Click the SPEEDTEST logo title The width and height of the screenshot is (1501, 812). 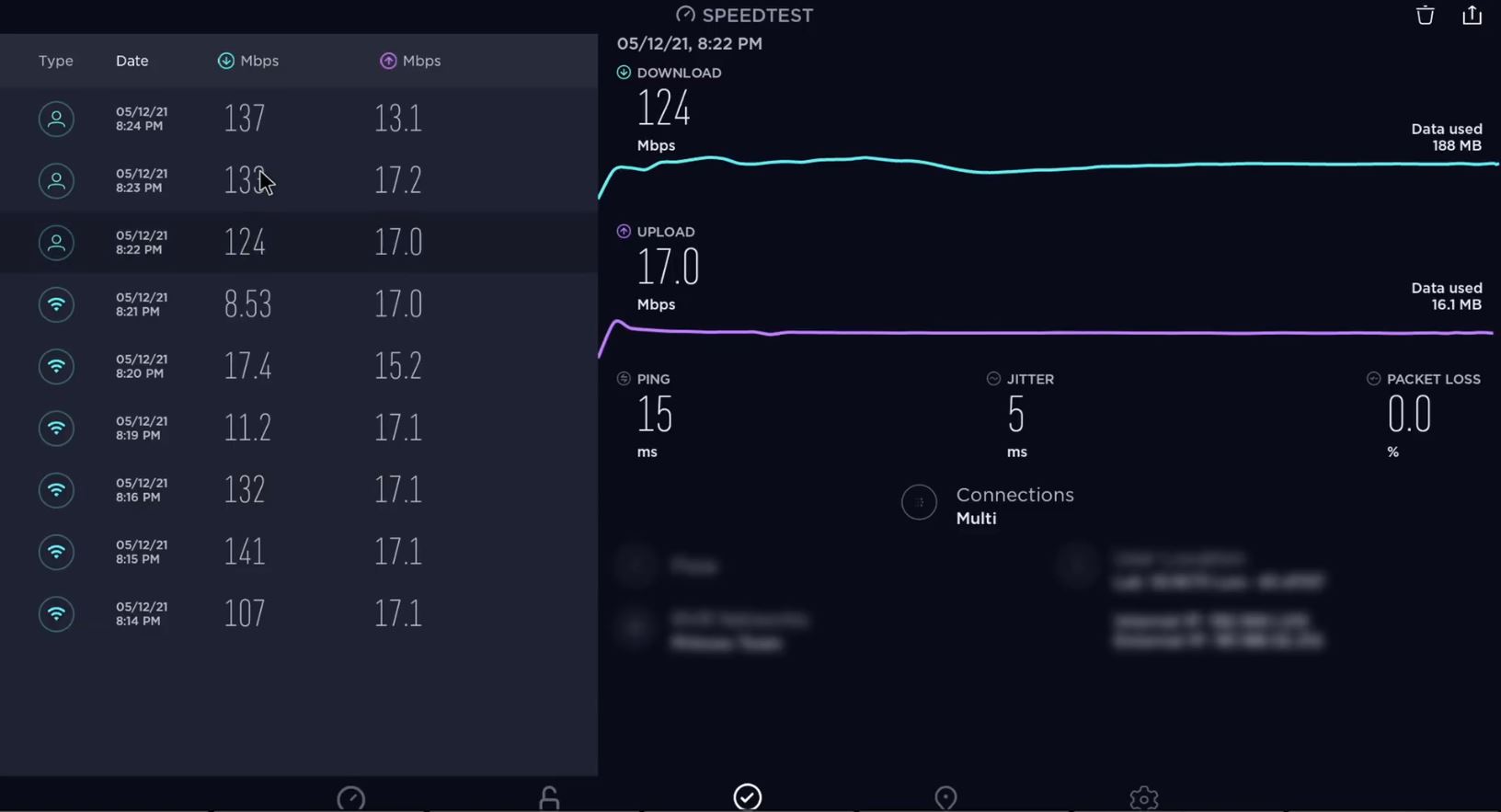(x=744, y=15)
